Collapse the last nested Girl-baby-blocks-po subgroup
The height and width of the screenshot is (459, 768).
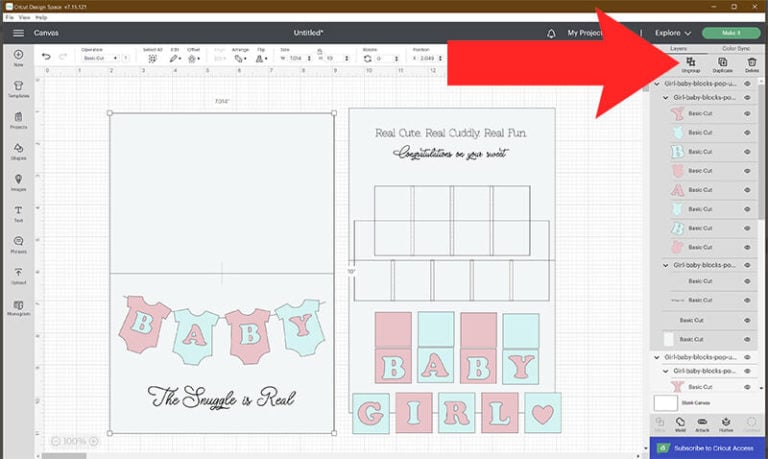(665, 371)
